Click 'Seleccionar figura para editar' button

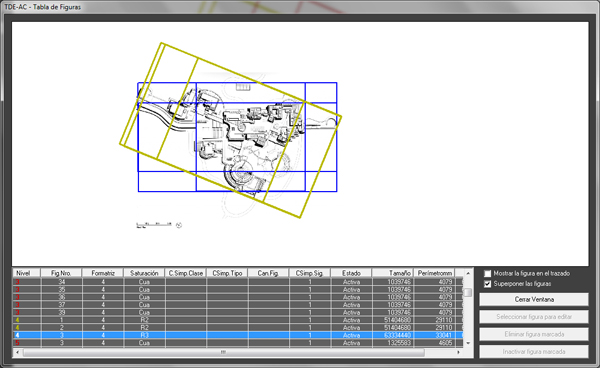tap(534, 317)
